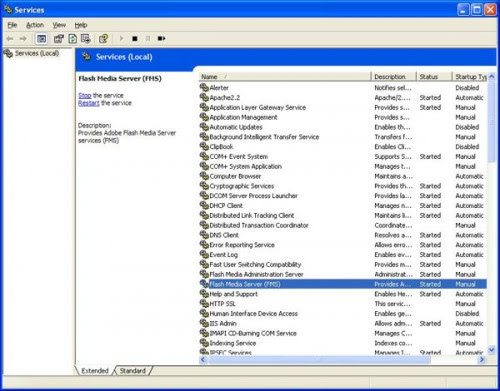Click the Automatic Updates service icon
The width and height of the screenshot is (500, 391).
click(204, 127)
